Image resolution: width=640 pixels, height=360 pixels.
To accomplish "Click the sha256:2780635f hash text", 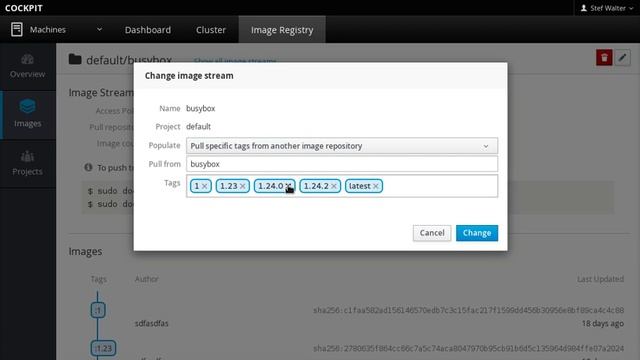I will [469, 348].
